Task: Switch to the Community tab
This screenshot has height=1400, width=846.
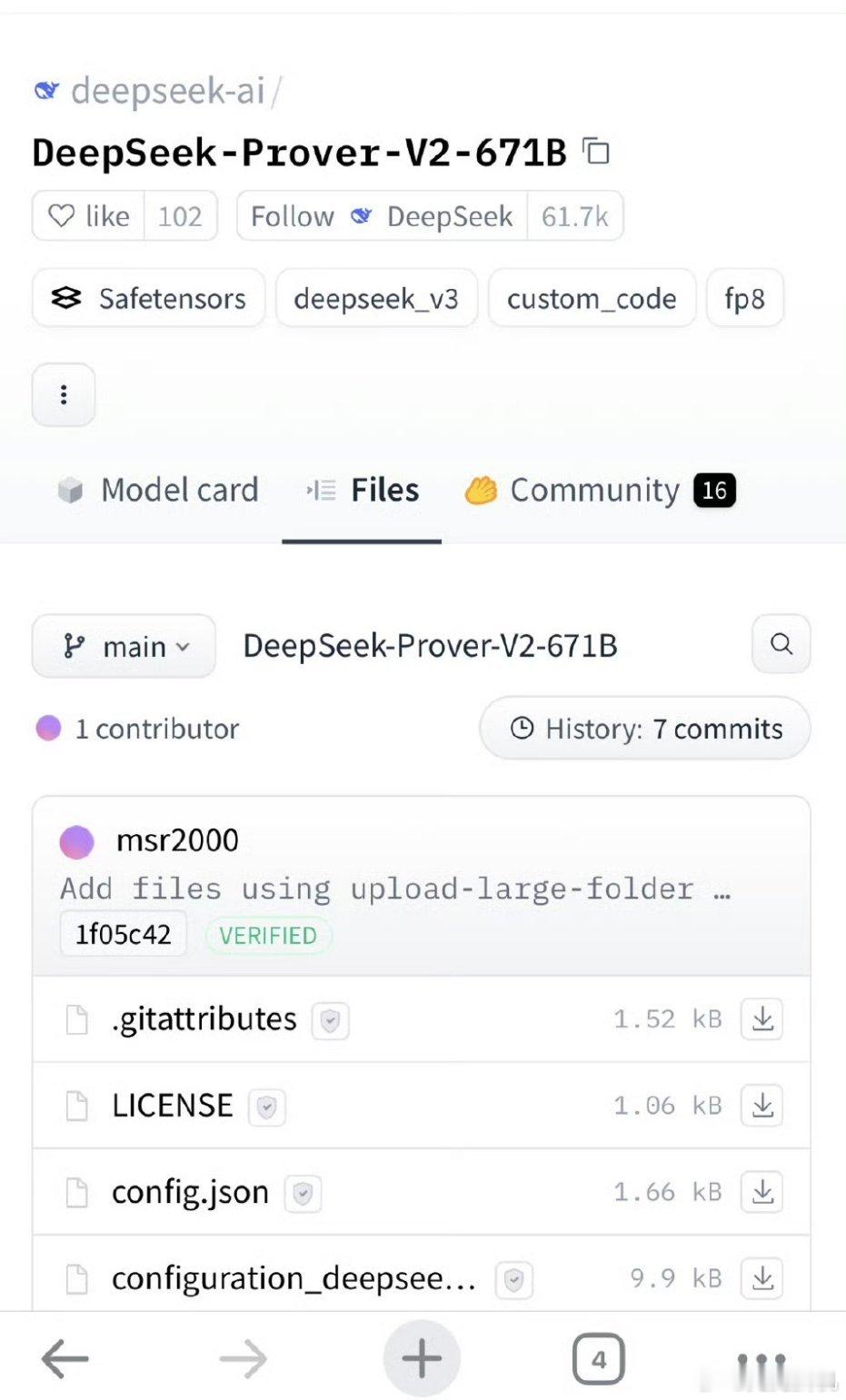Action: [600, 490]
